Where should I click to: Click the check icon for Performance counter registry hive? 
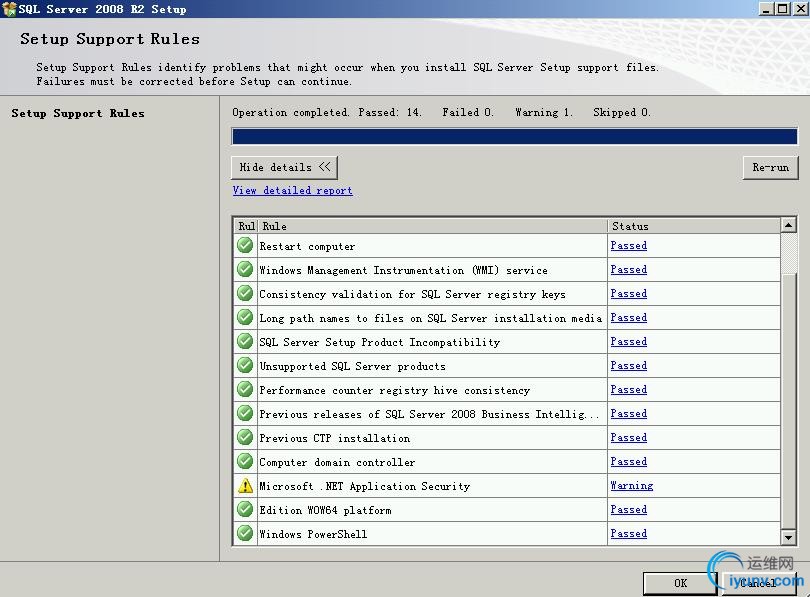245,389
